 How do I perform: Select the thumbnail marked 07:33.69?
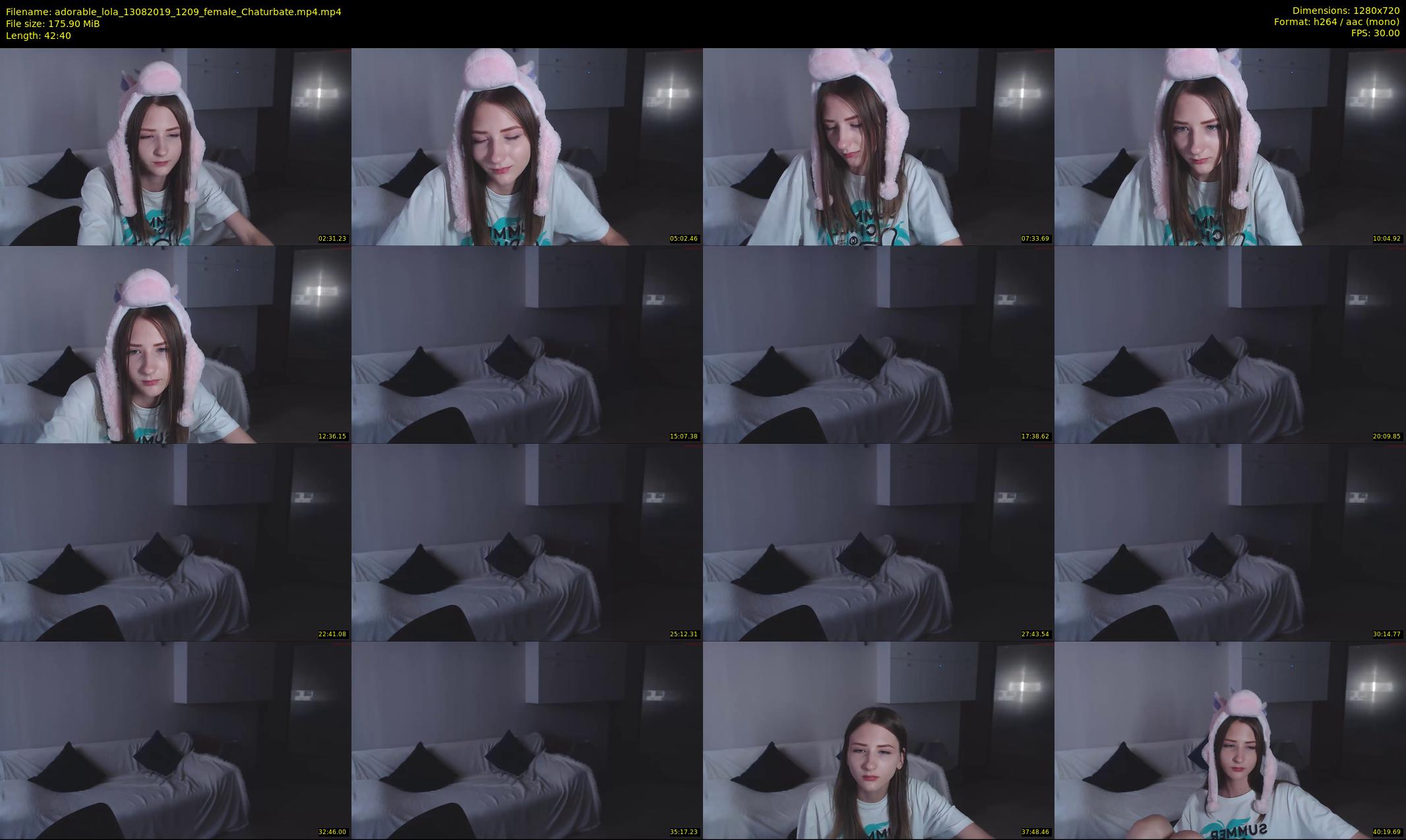(878, 146)
